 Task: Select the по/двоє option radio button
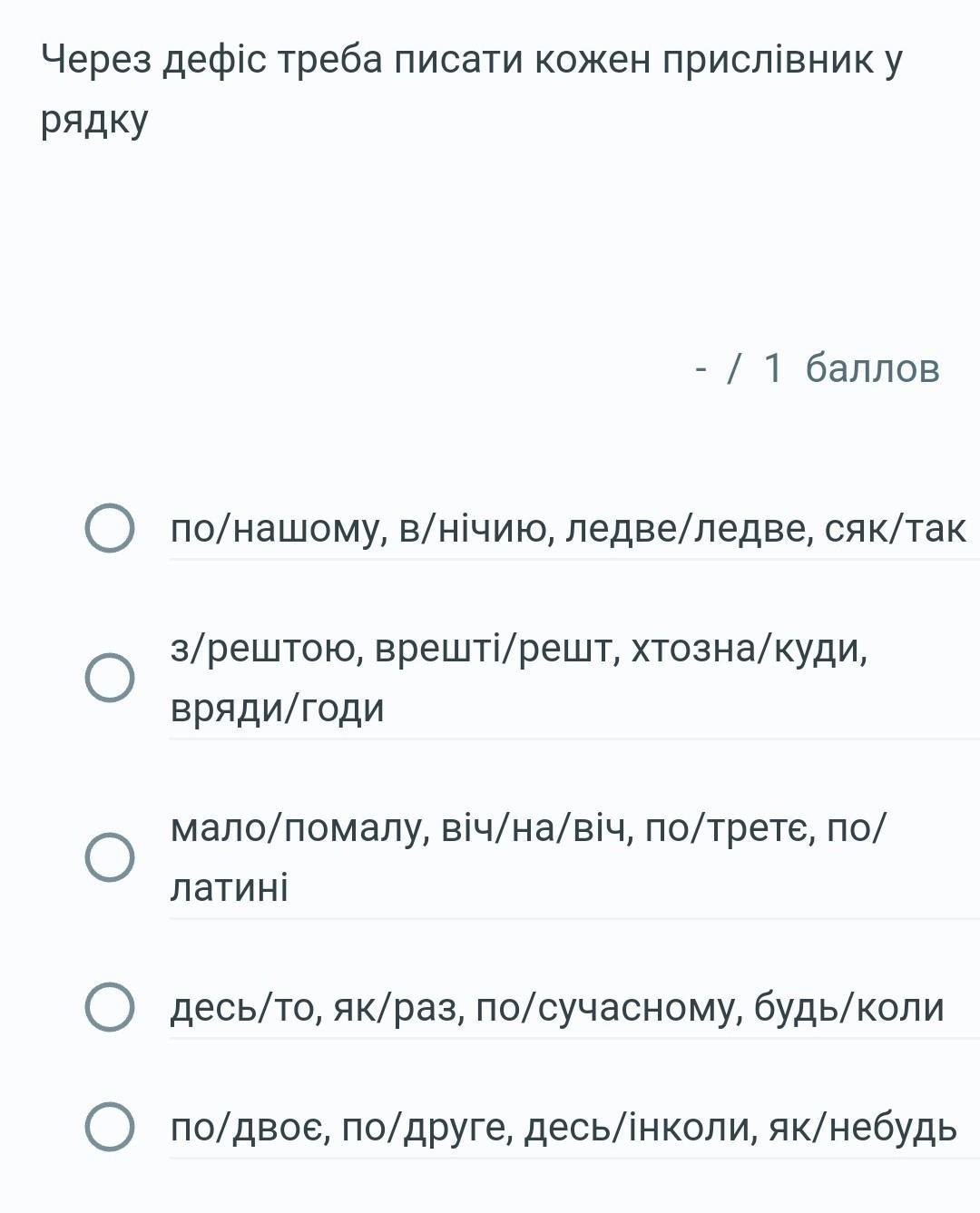click(x=110, y=1127)
